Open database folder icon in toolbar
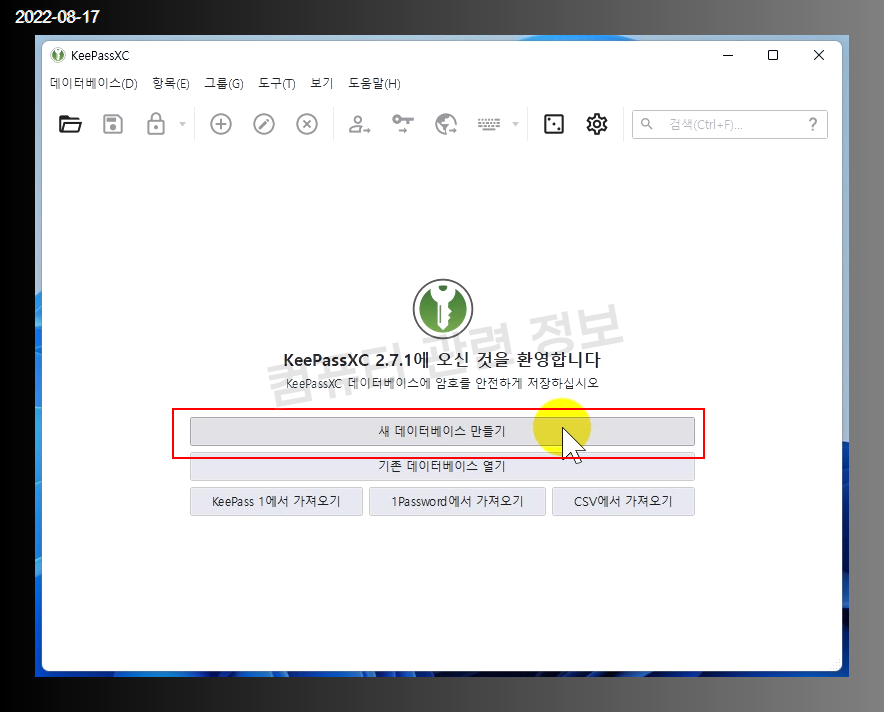Image resolution: width=884 pixels, height=712 pixels. [70, 124]
